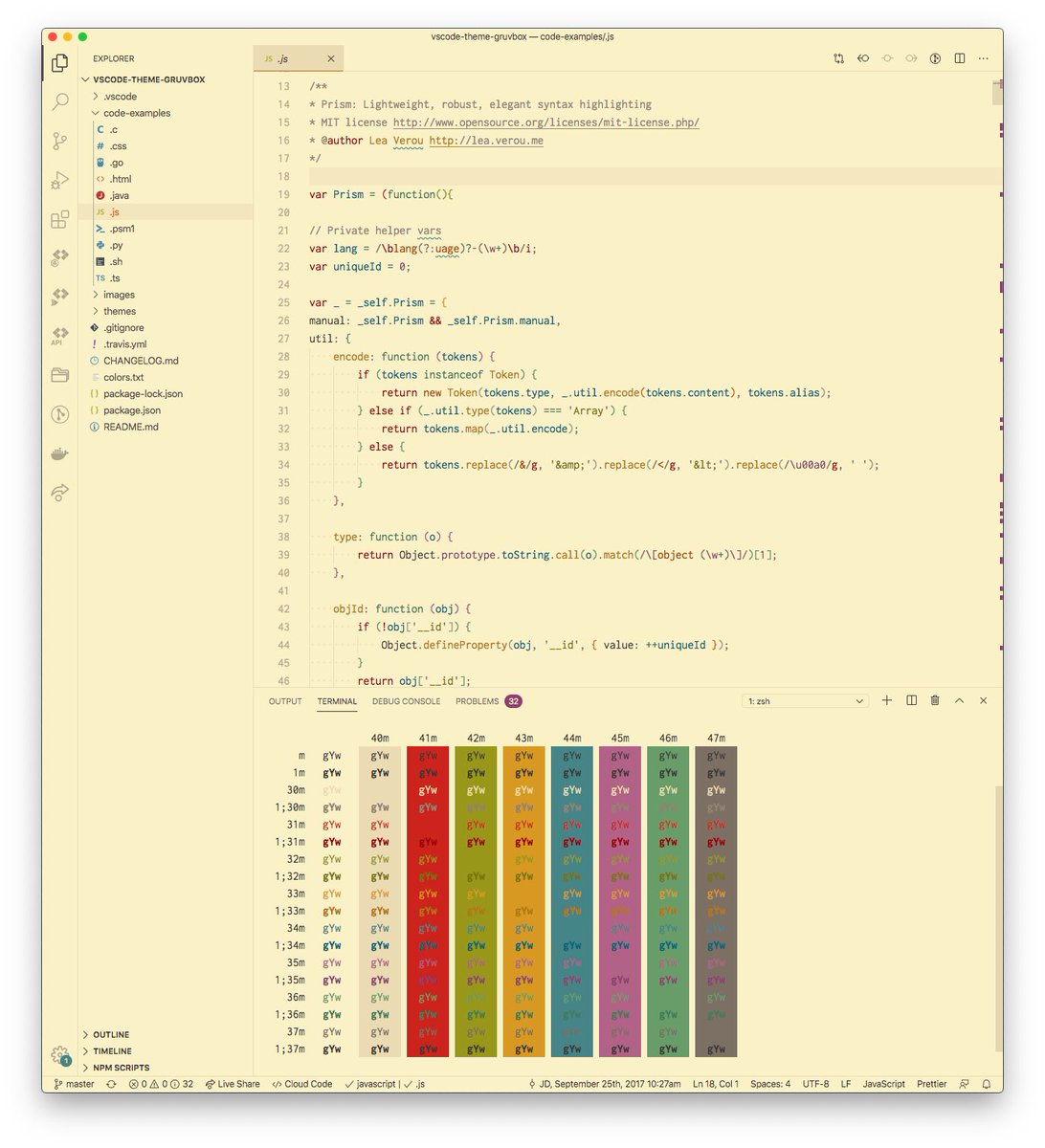This screenshot has width=1045, height=1148.
Task: Follow the opensource.org mit-license link
Action: 545,122
